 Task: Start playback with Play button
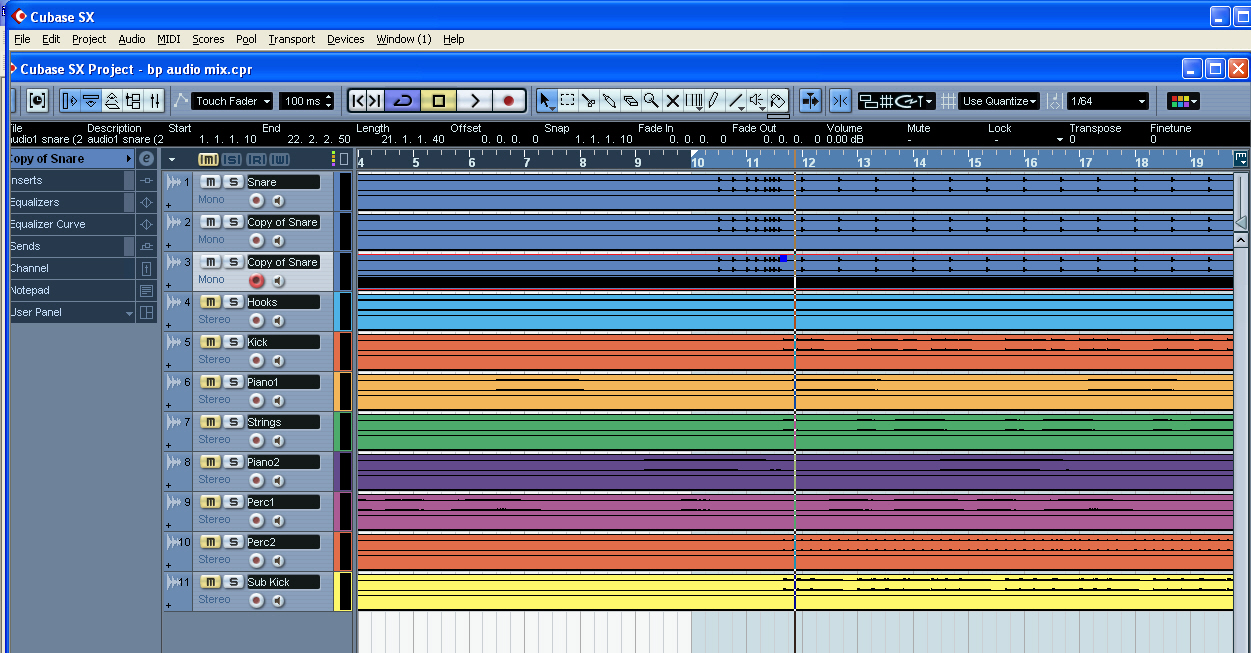[x=475, y=101]
